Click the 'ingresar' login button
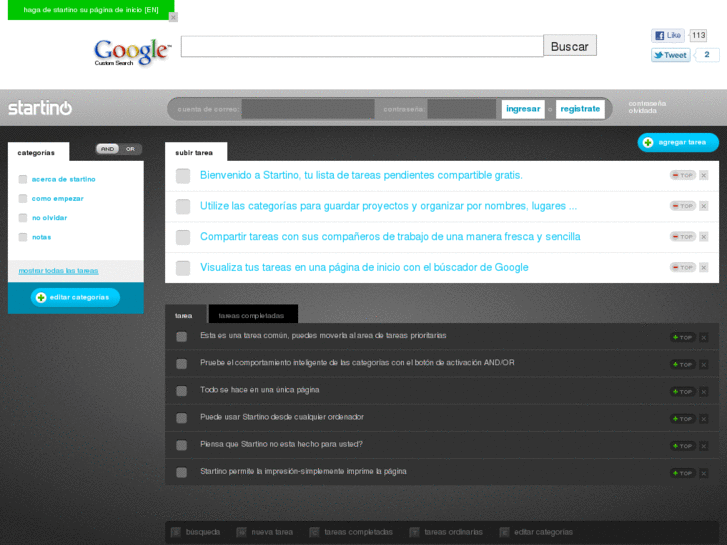Screen dimensions: 727x545 (x=523, y=109)
